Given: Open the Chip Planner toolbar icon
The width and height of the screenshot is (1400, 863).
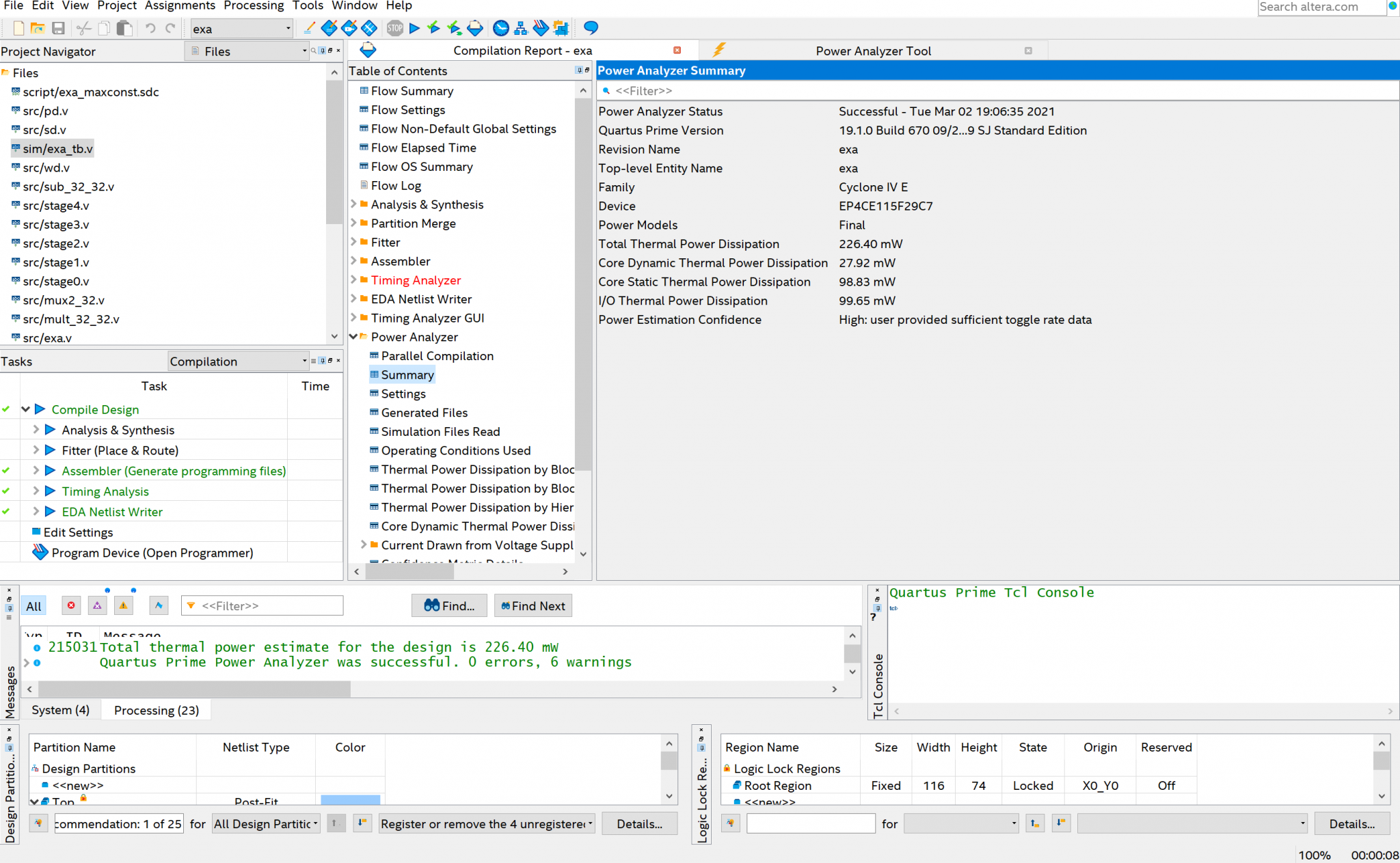Looking at the screenshot, I should pos(561,28).
